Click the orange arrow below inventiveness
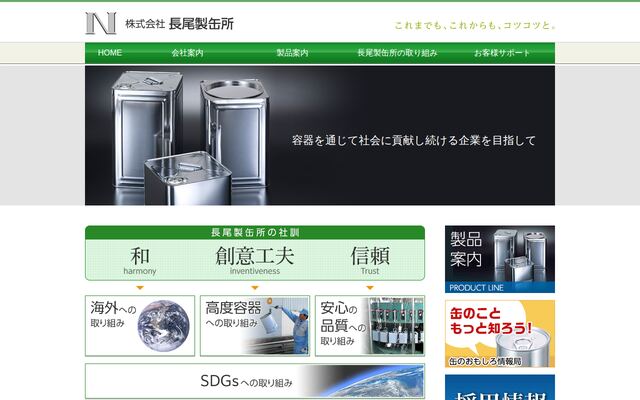Viewport: 640px width, 400px height. [x=255, y=288]
